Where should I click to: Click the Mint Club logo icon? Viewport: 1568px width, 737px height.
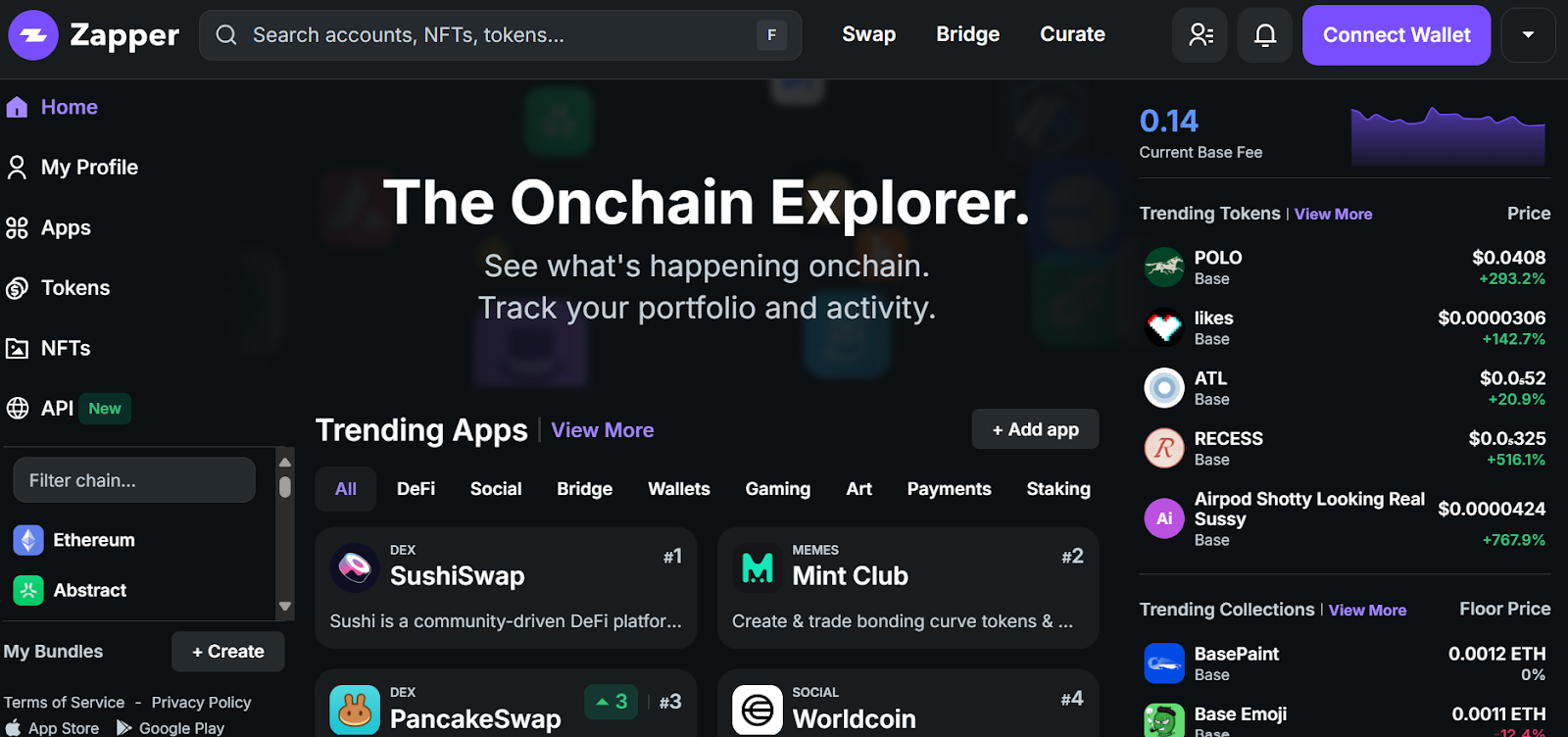(x=757, y=567)
